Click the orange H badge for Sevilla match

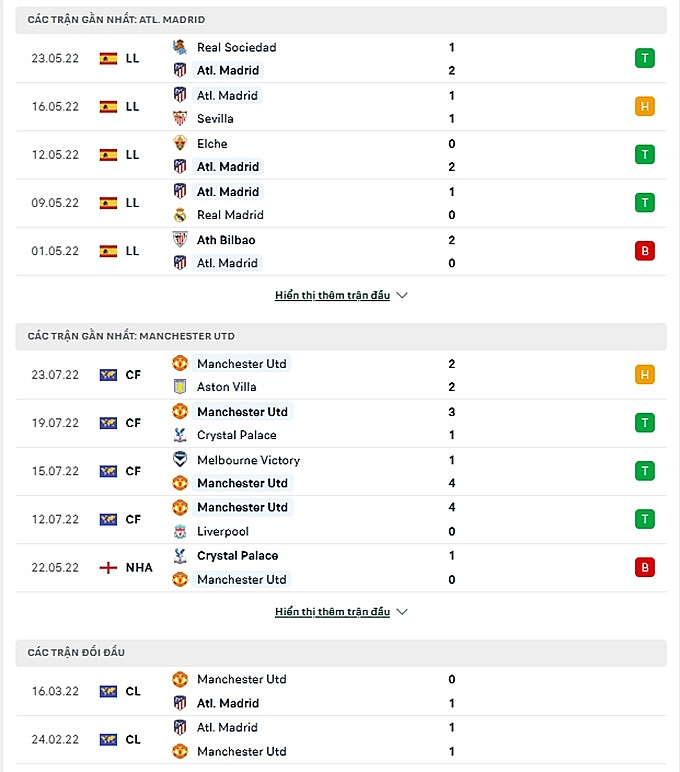pos(645,106)
